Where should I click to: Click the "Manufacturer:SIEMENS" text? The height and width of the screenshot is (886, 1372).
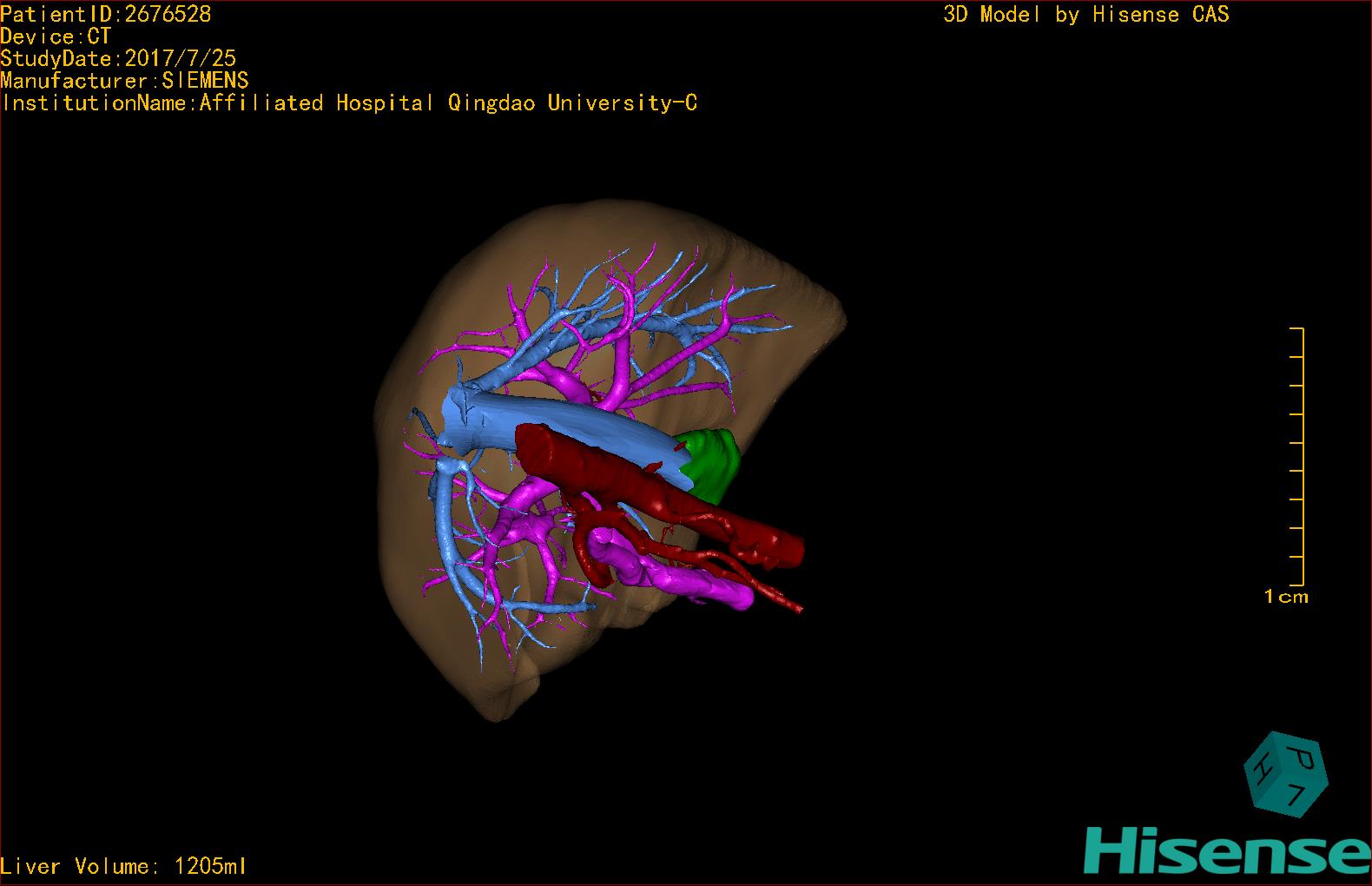pyautogui.click(x=125, y=81)
